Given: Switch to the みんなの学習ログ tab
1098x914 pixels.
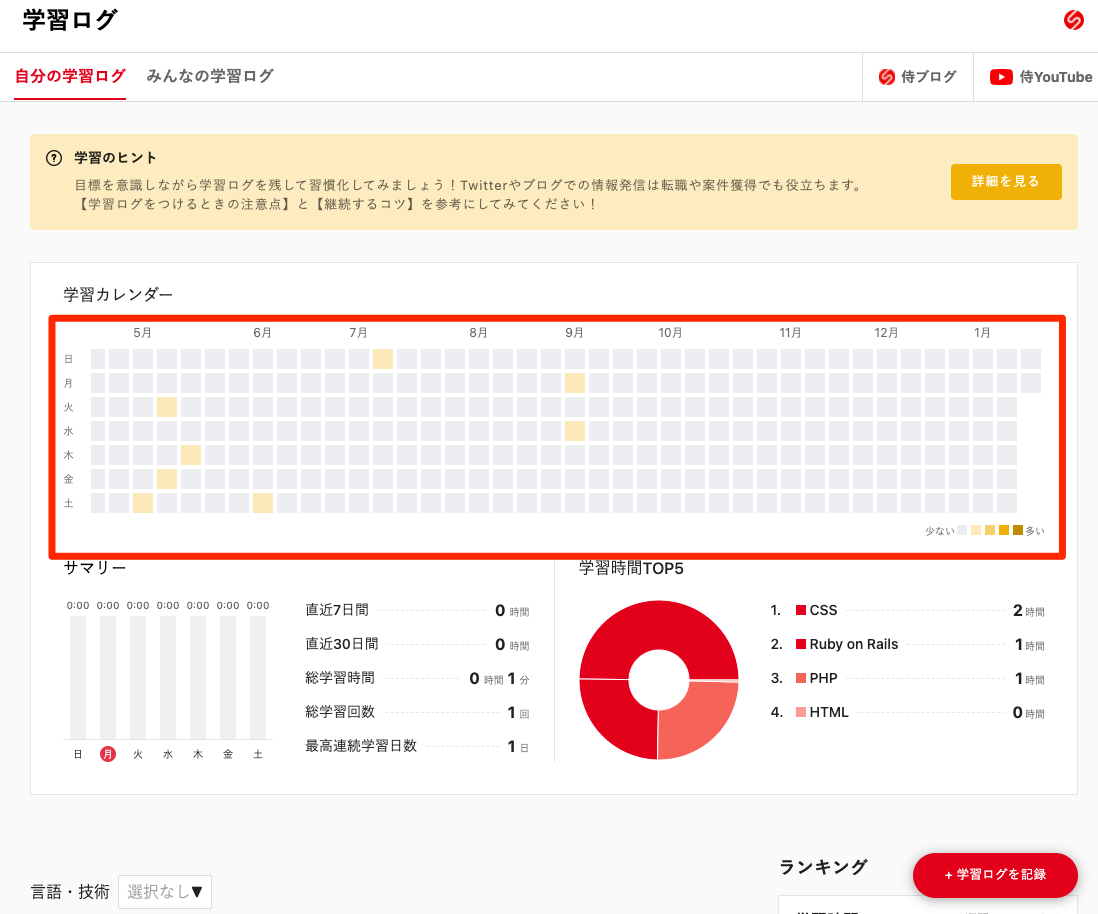Looking at the screenshot, I should pos(209,76).
